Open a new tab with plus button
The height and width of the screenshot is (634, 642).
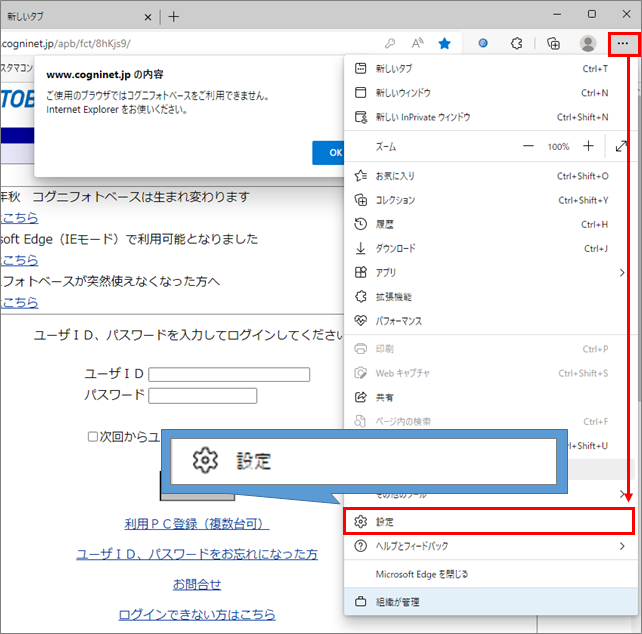174,17
